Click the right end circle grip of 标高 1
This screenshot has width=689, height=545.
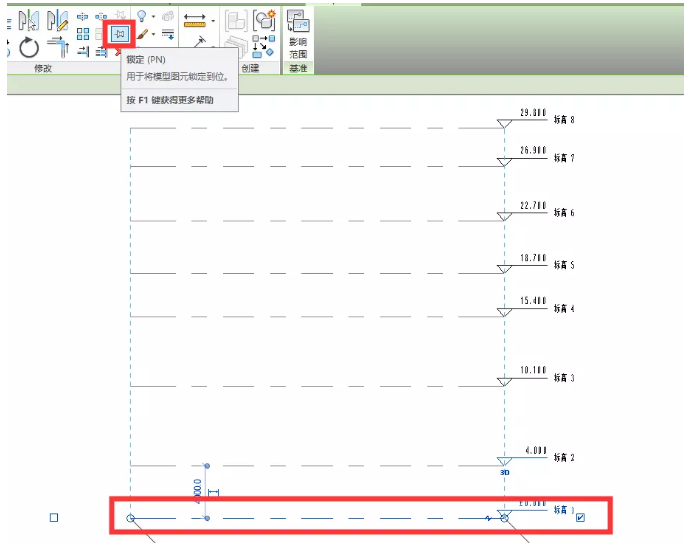504,518
